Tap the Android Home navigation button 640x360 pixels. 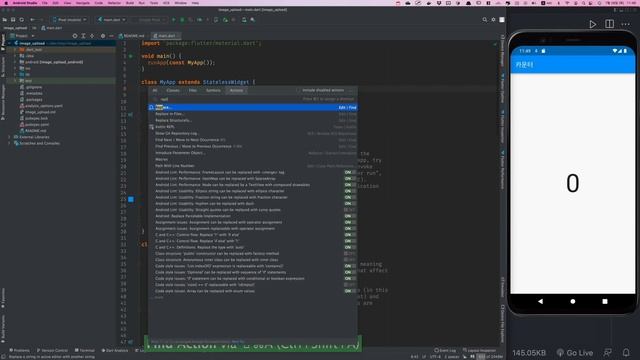[x=573, y=301]
